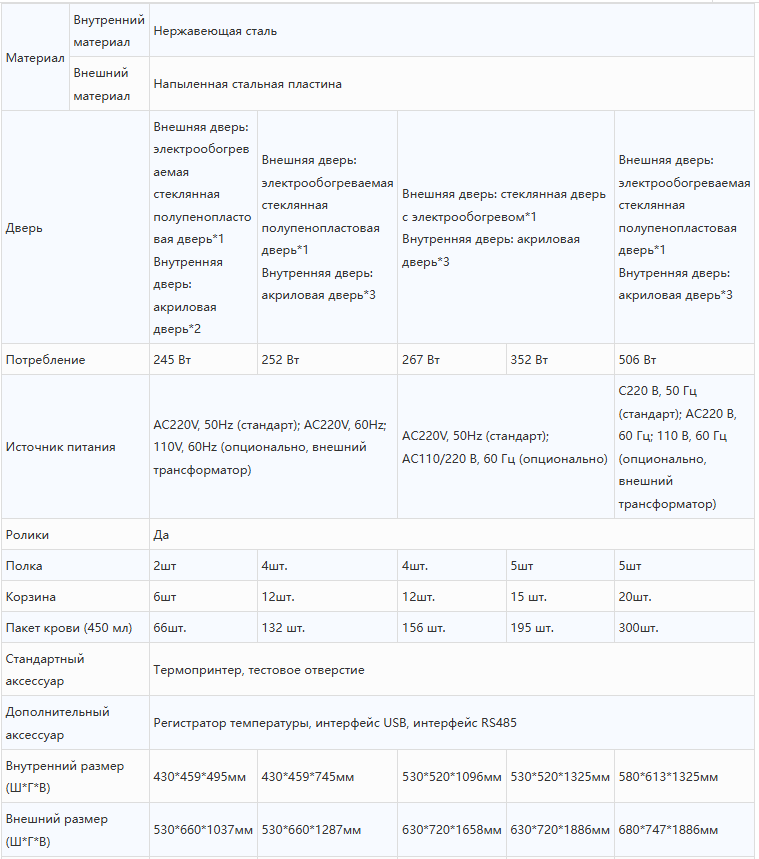Select the 'Ролики' row label
Viewport: 759px width, 859px height.
click(27, 535)
